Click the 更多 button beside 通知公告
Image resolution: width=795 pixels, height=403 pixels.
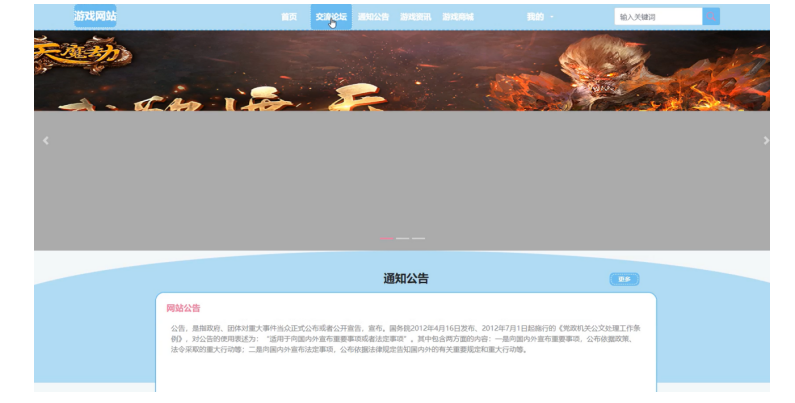click(x=624, y=279)
